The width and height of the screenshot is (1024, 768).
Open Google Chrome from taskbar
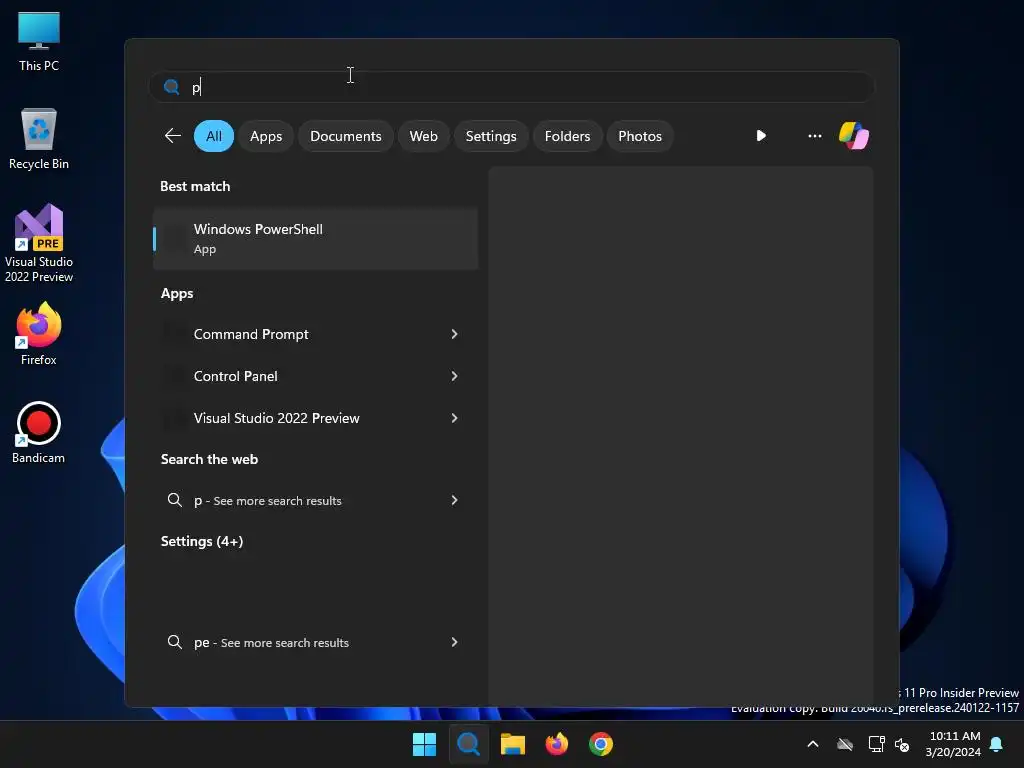coord(601,744)
